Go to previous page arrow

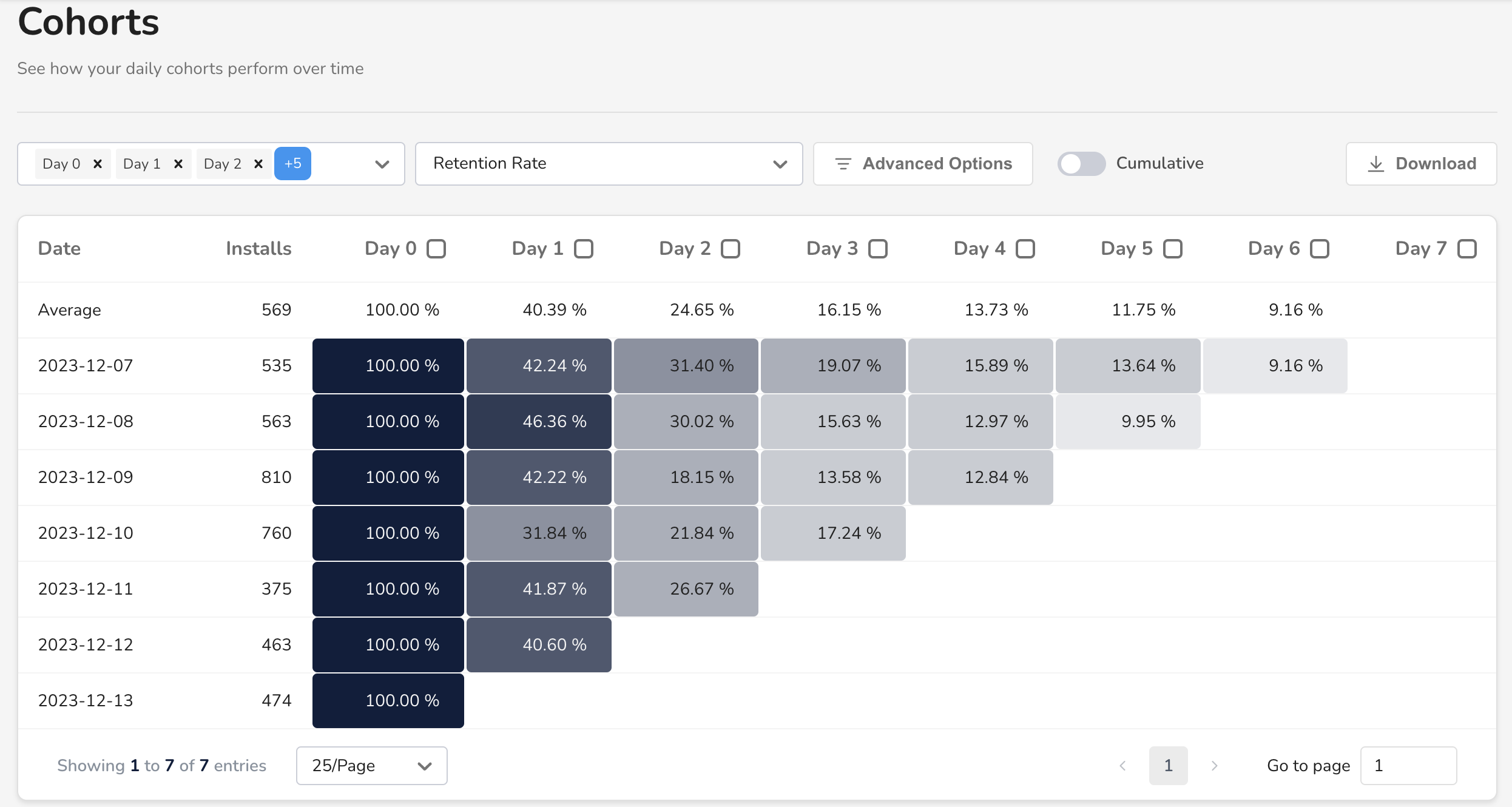[1122, 766]
